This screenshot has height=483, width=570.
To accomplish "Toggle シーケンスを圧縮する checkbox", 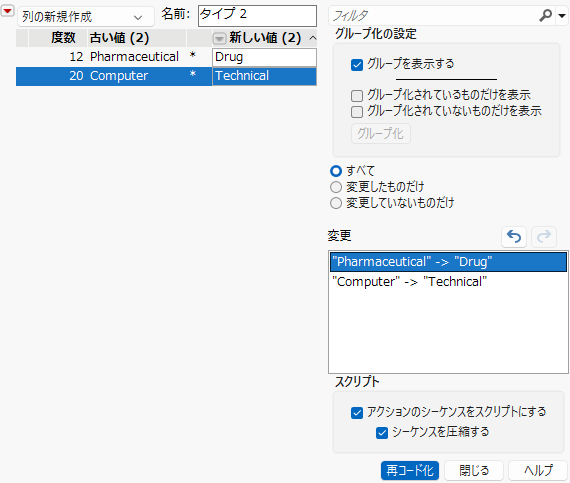I will 382,432.
